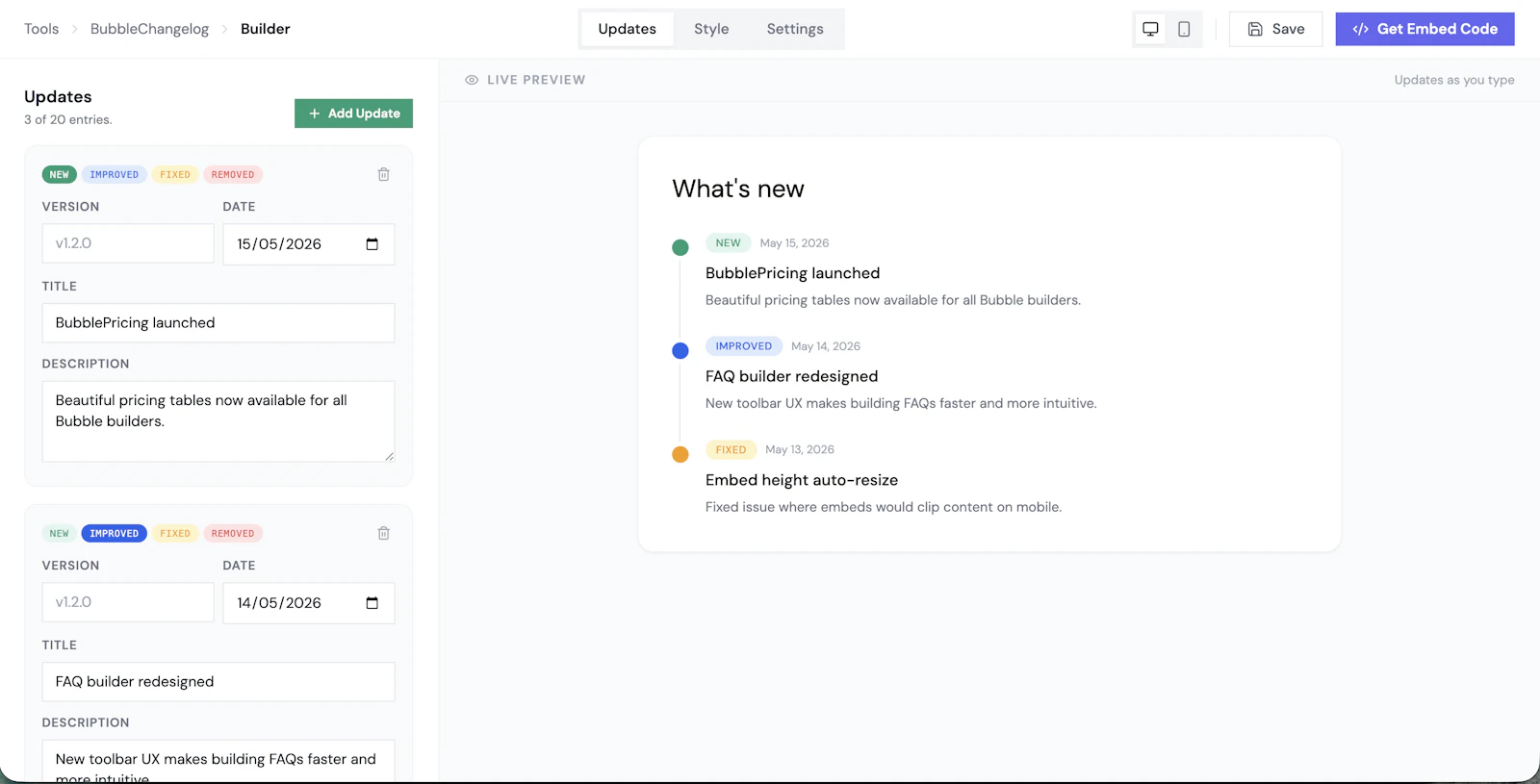Screen dimensions: 1540x784
Task: Click 'Updates as you type' text
Action: coord(1454,80)
